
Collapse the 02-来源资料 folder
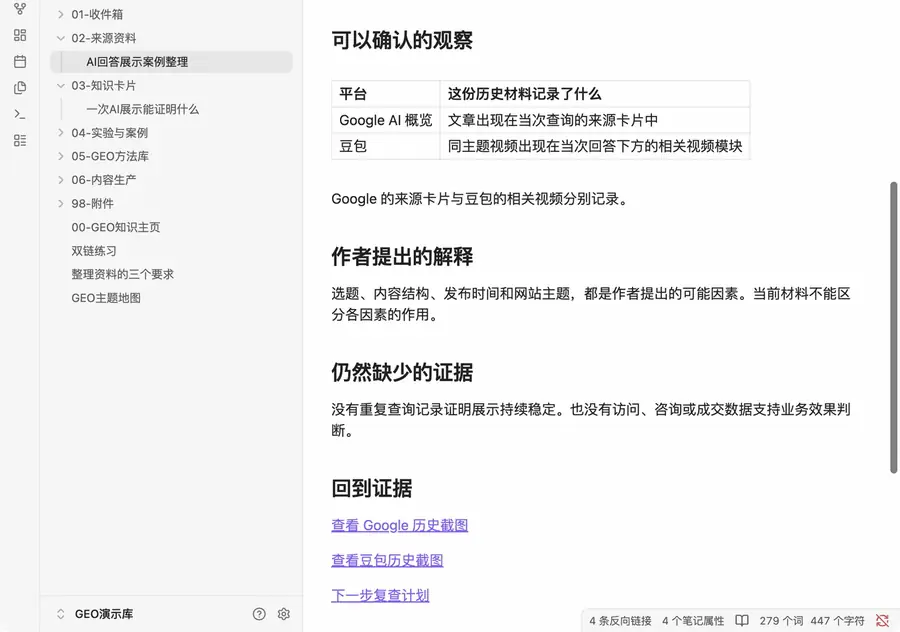tap(60, 38)
